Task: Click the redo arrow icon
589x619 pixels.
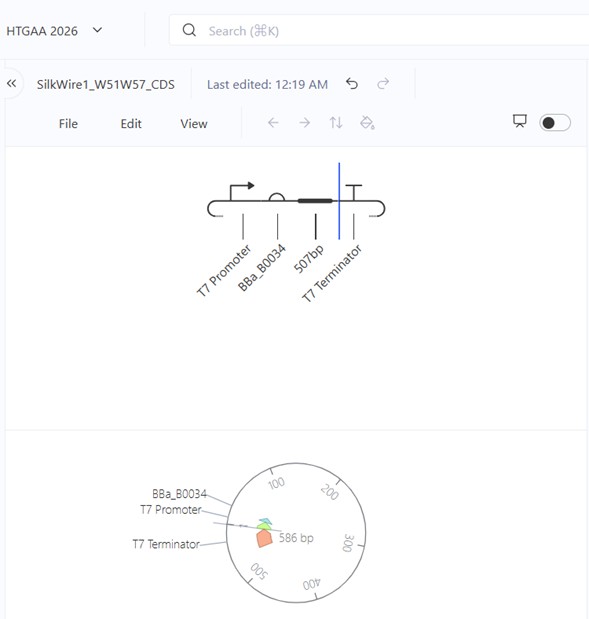Action: coord(383,84)
